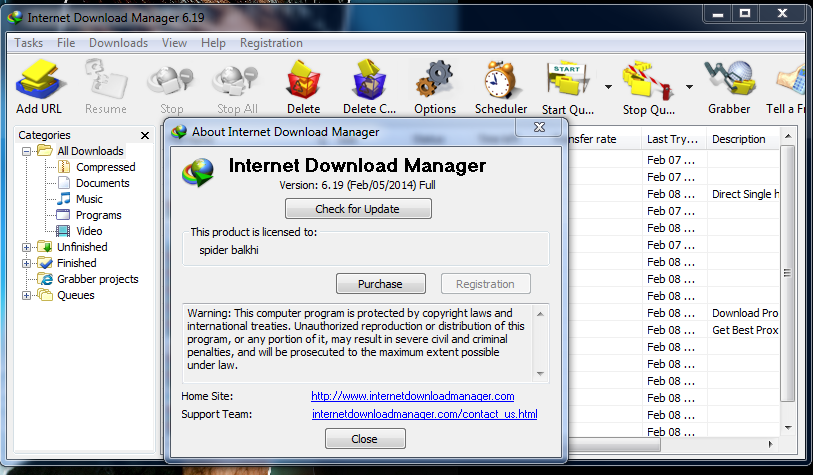813x475 pixels.
Task: Open the Help menu
Action: click(213, 43)
